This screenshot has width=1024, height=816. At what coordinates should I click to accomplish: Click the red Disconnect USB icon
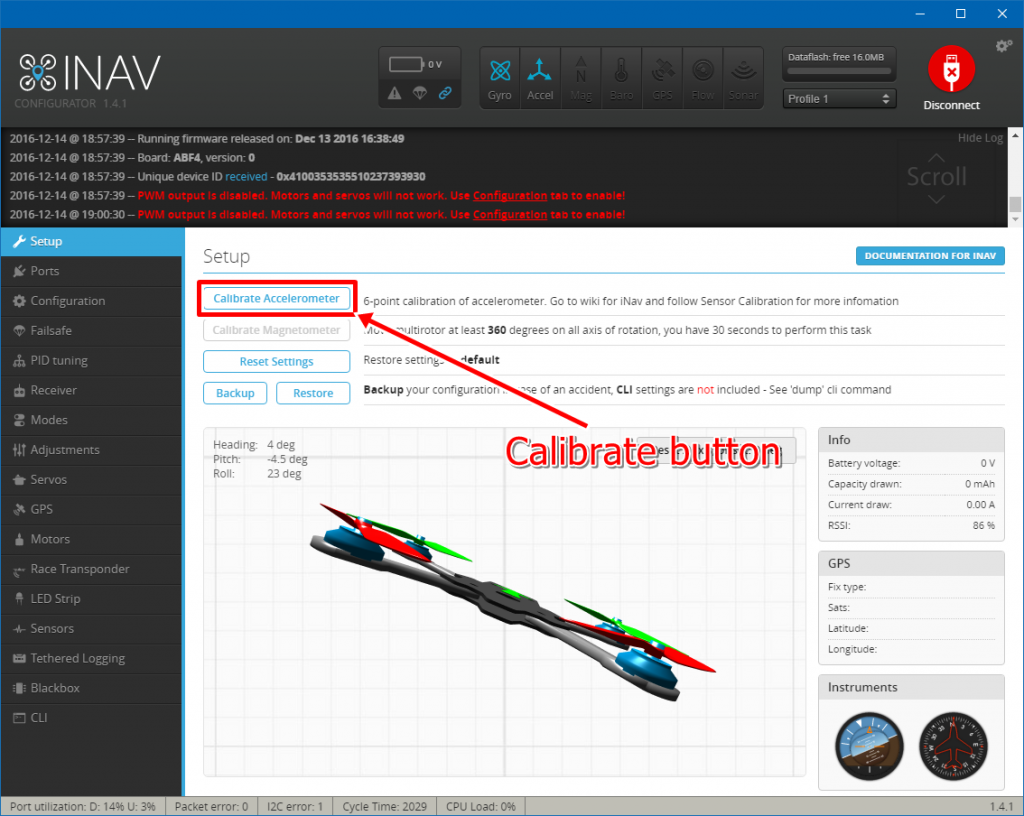[x=950, y=72]
